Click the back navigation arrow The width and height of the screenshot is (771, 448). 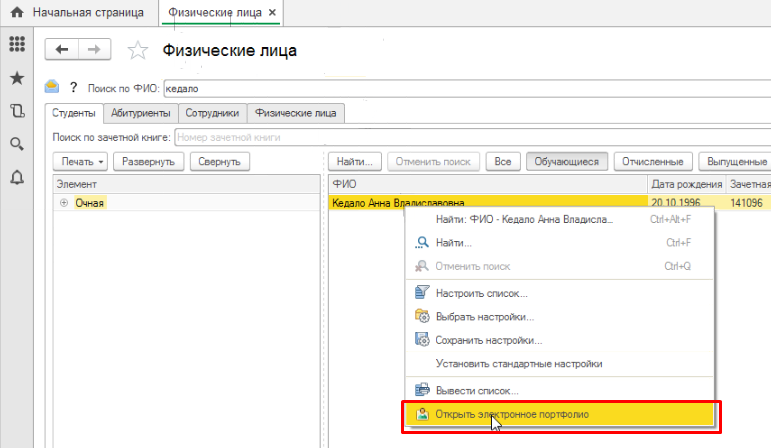coord(63,49)
